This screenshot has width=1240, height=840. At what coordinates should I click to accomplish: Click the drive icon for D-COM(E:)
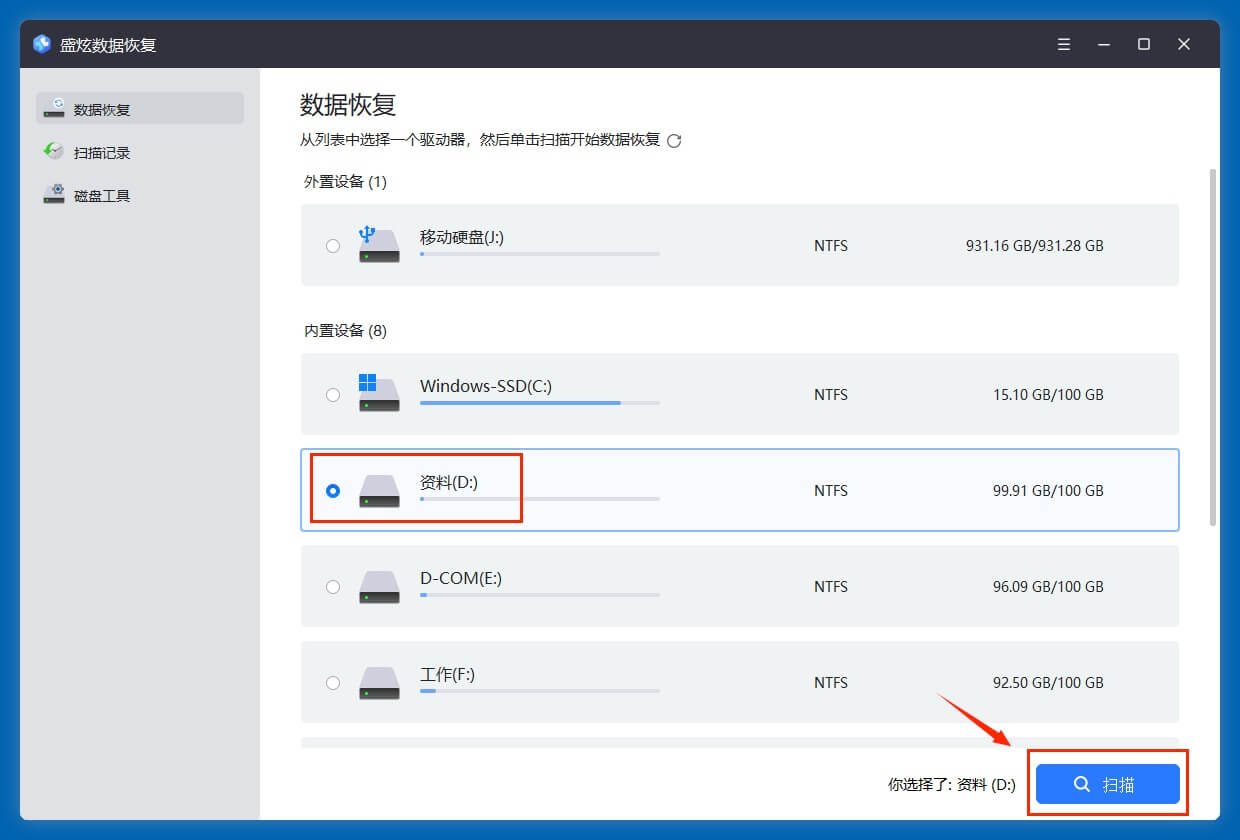[x=380, y=587]
